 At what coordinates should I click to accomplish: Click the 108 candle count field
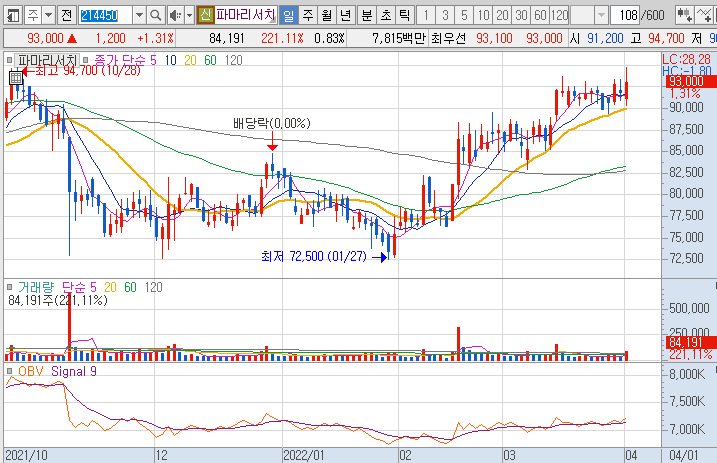point(626,16)
